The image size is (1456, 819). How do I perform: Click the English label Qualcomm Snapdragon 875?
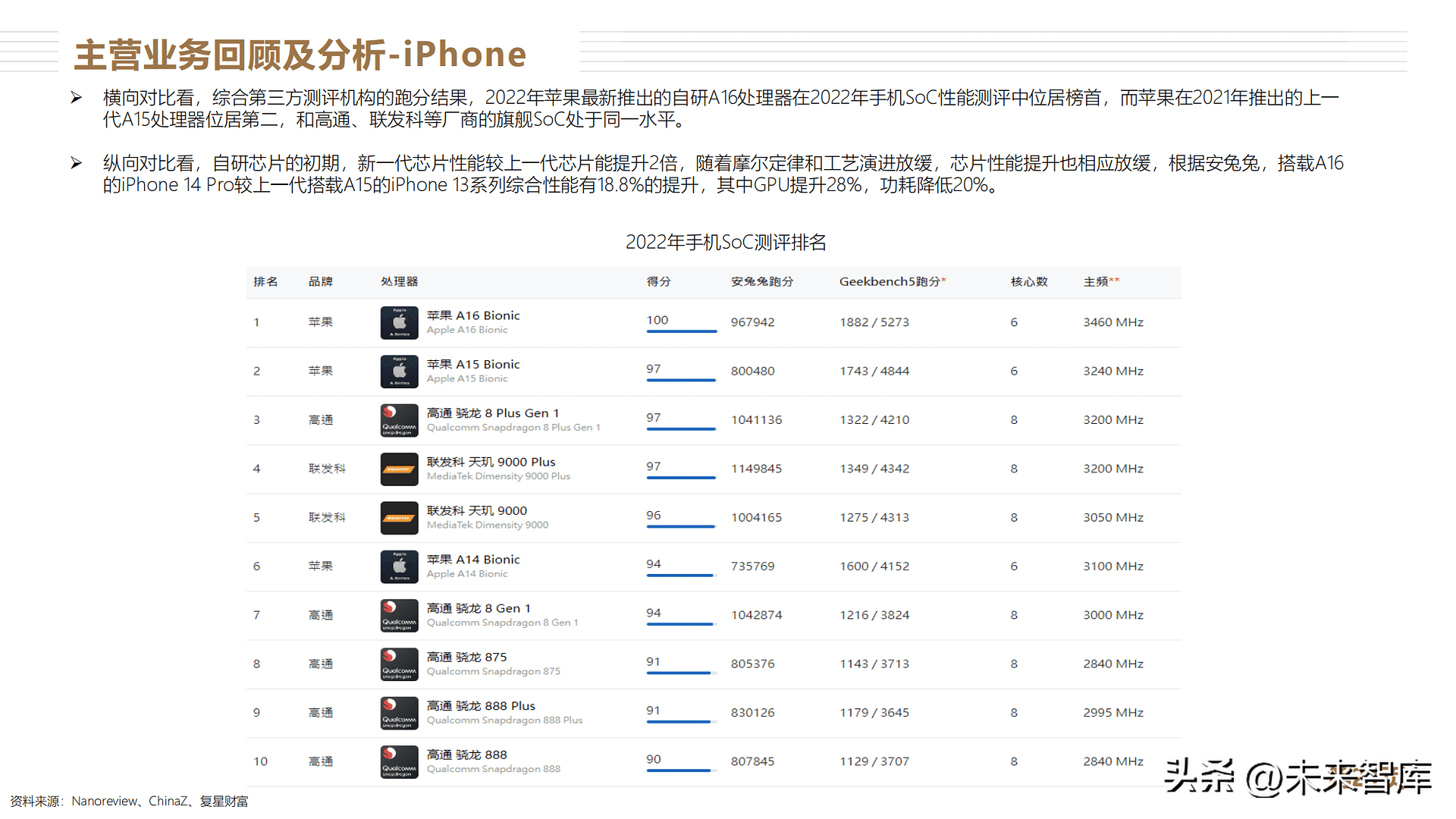(x=494, y=671)
